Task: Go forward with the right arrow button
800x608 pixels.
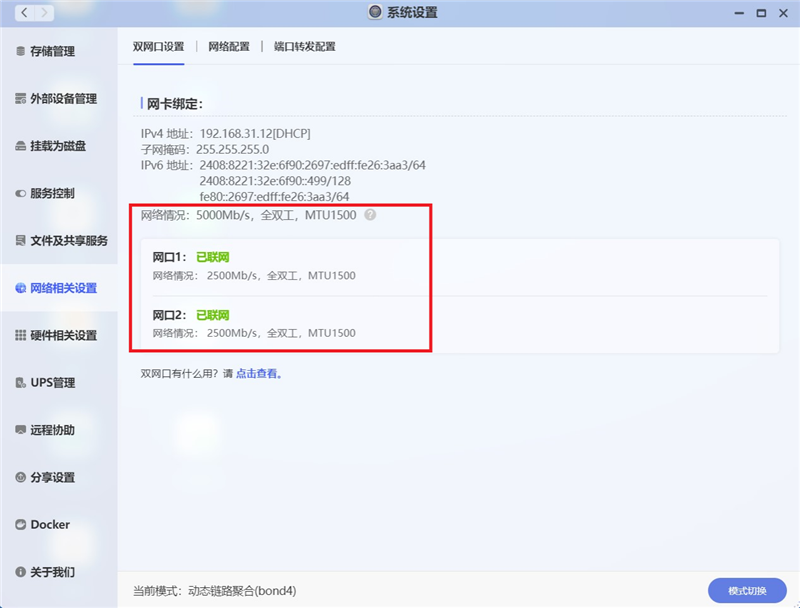Action: 46,13
